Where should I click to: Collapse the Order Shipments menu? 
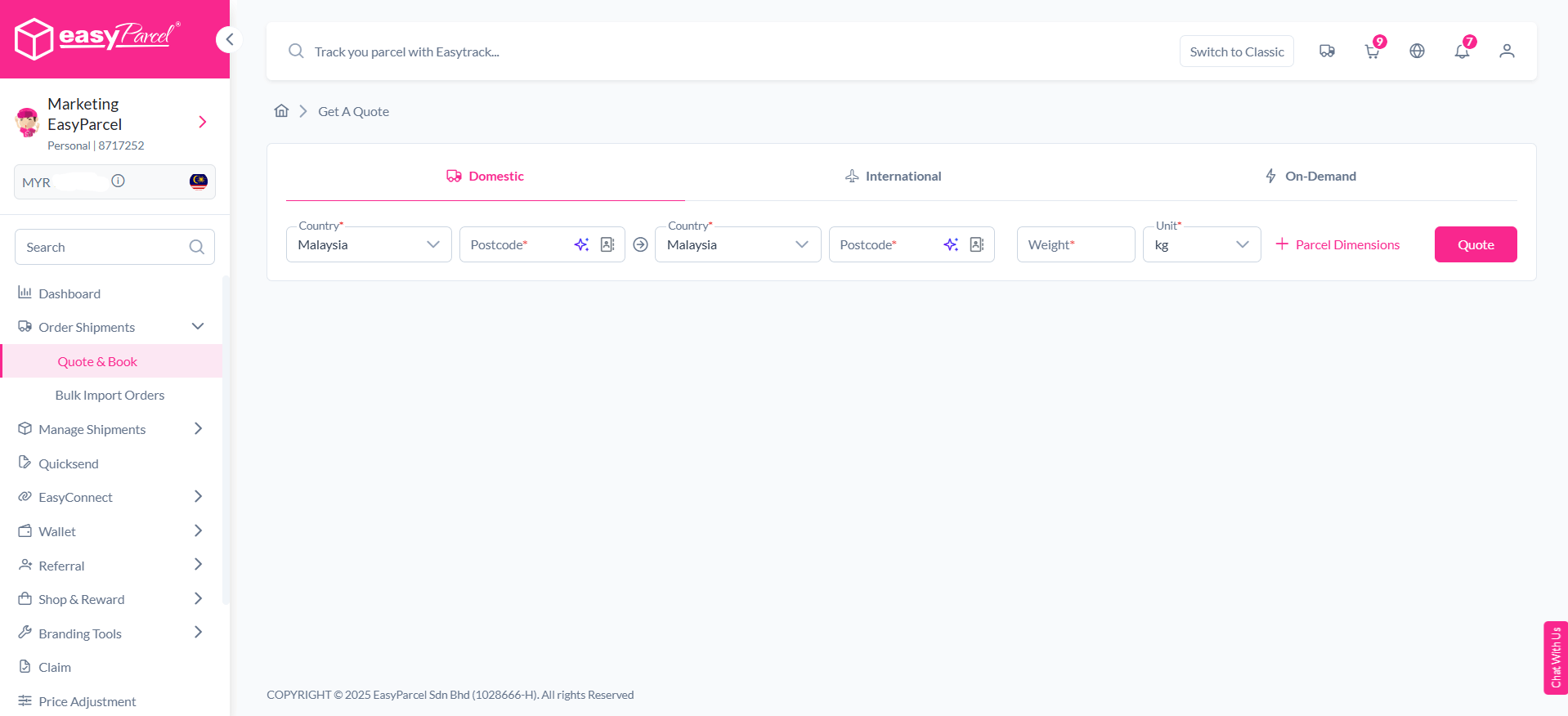coord(198,327)
